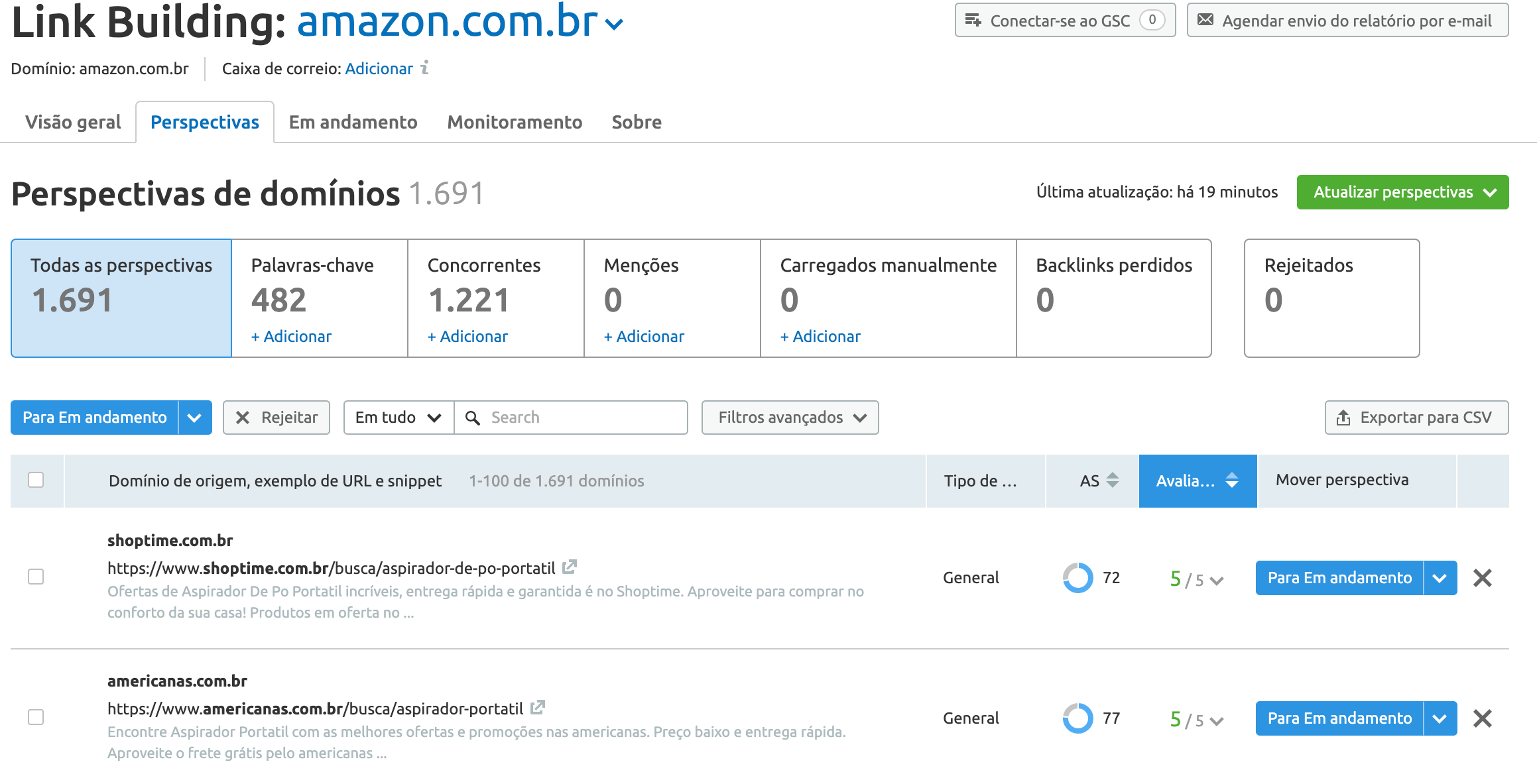Click + Adicionar under Carregados manualmente
The width and height of the screenshot is (1537, 784).
(820, 337)
